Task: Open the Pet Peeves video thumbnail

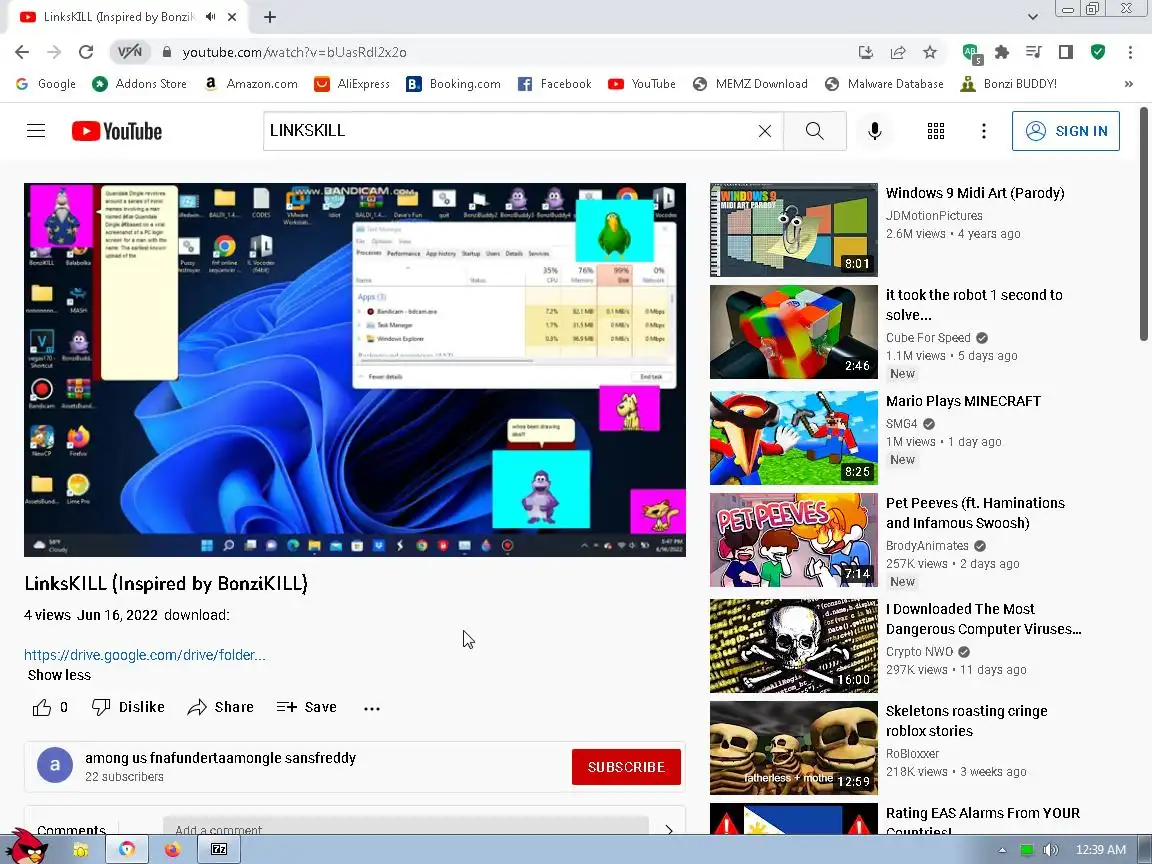Action: pos(793,540)
